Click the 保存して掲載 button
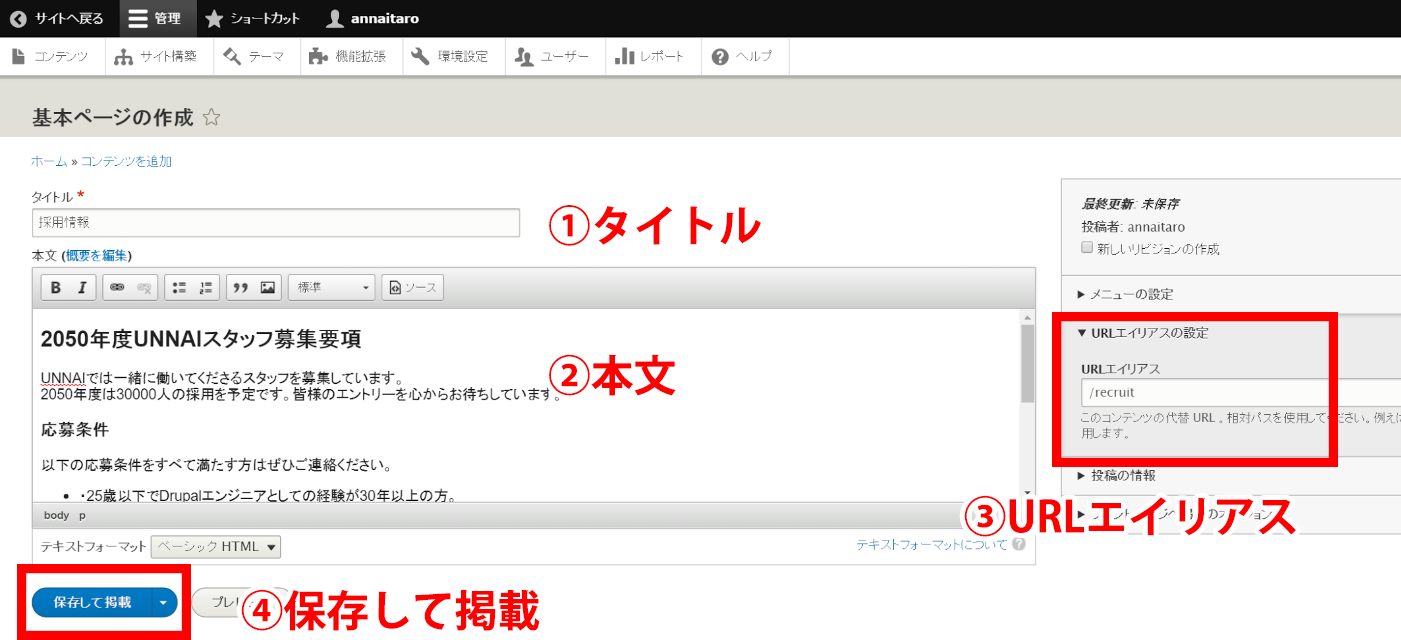The width and height of the screenshot is (1401, 640). (92, 602)
